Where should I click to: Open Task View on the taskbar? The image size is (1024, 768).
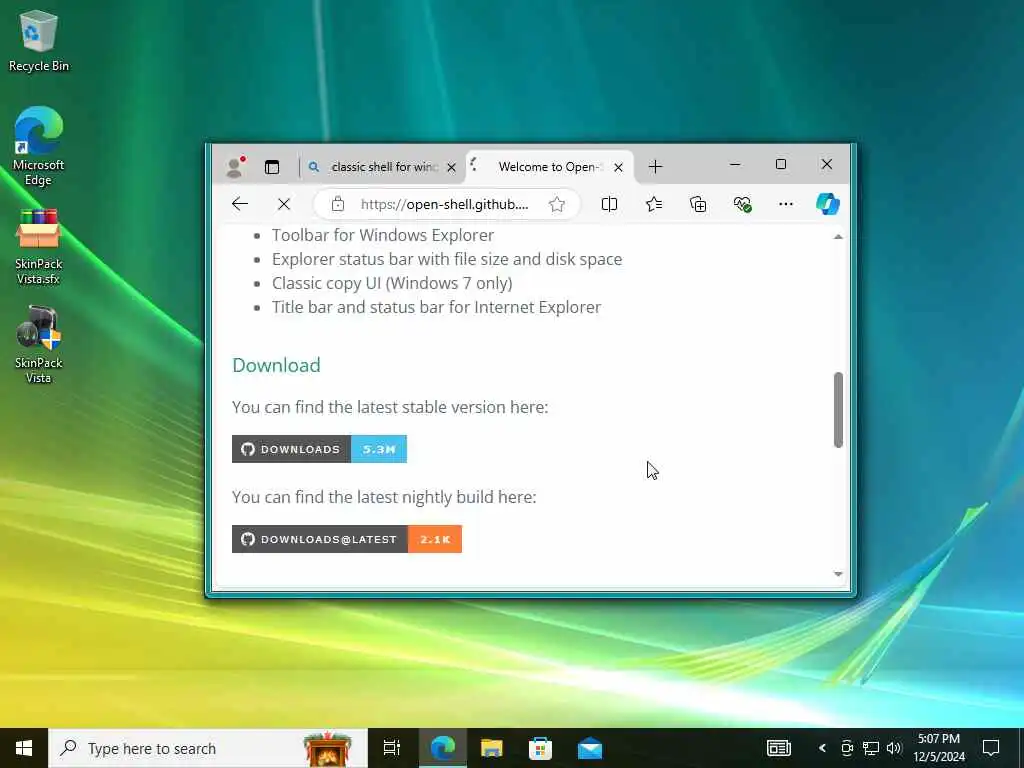(392, 748)
